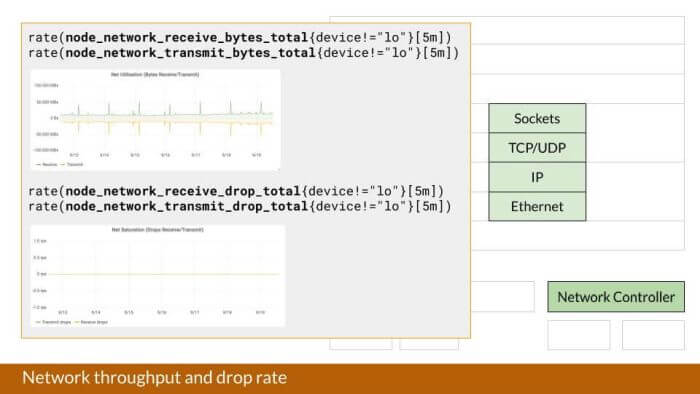This screenshot has height=394, width=700.
Task: Click the node_network_receive_drop_total query line
Action: click(x=236, y=191)
